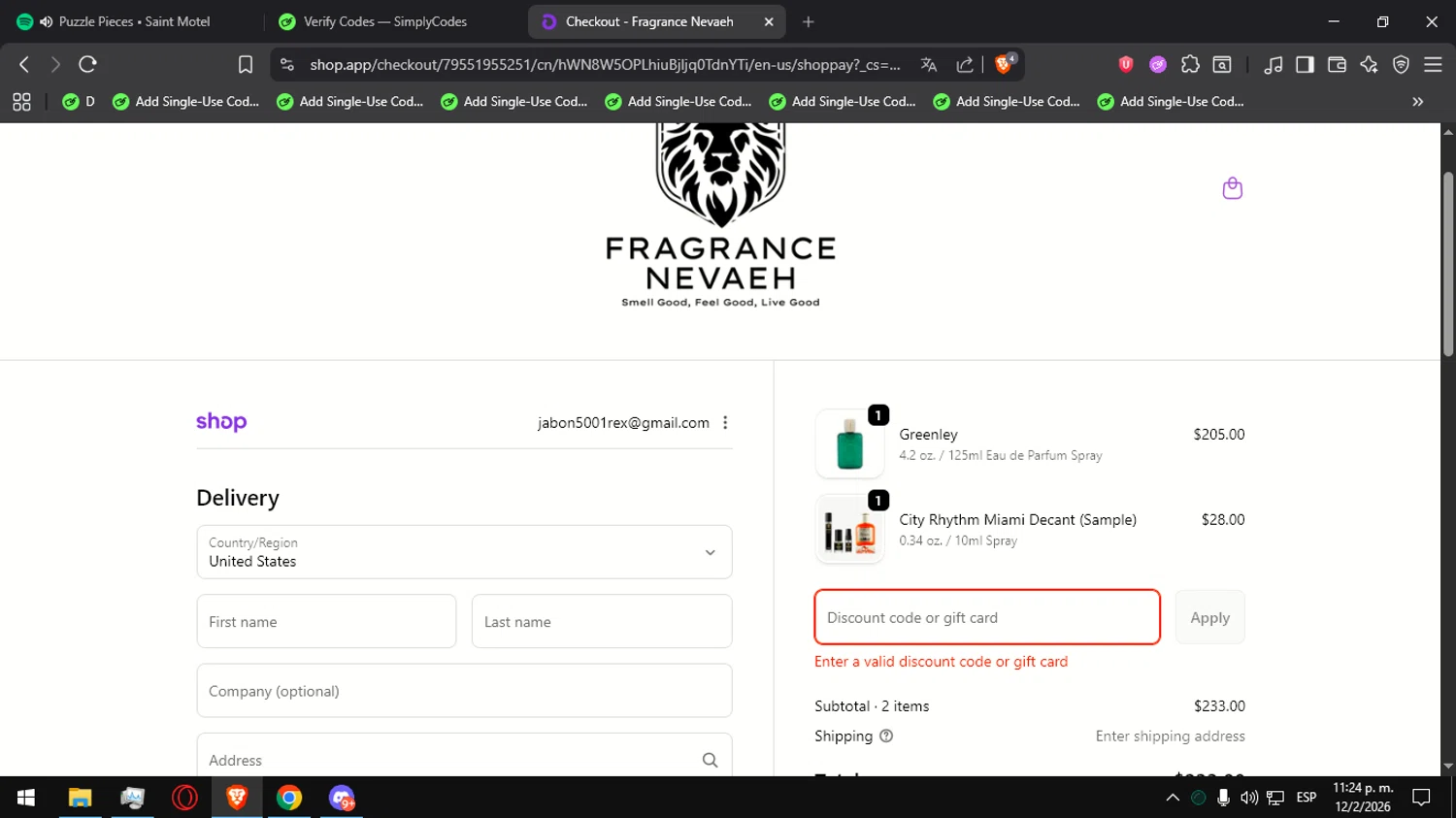Open the tab groups grid icon
This screenshot has width=1456, height=818.
(x=21, y=101)
